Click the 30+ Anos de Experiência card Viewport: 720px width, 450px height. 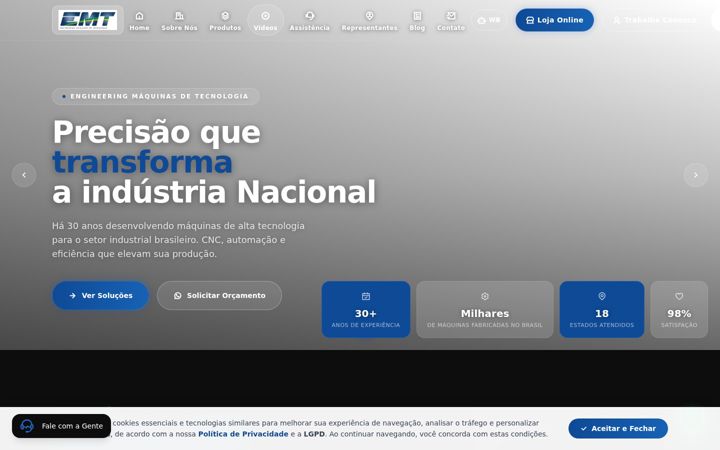366,309
